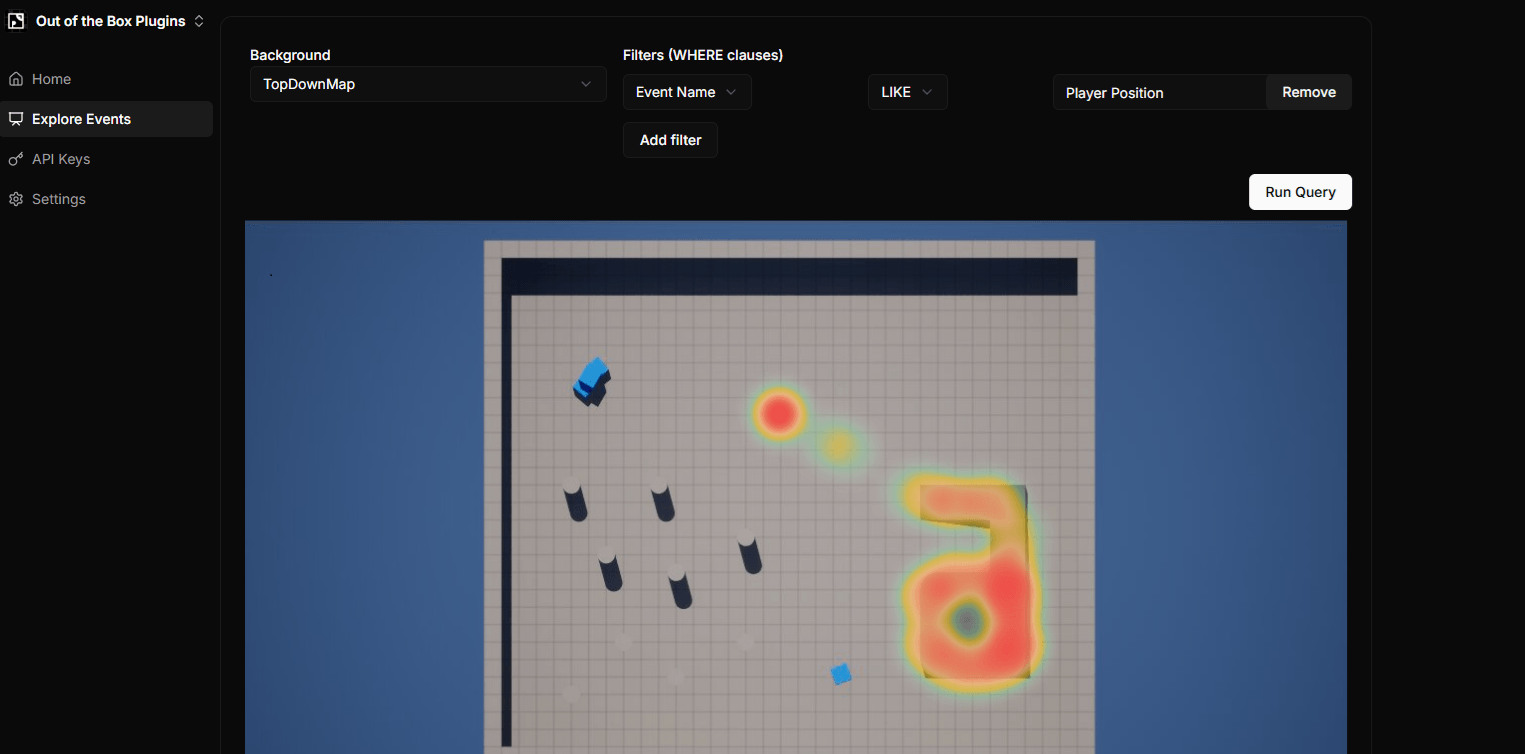Select the blue player marker near the top wall
Screen dimensions: 1525x754
591,381
